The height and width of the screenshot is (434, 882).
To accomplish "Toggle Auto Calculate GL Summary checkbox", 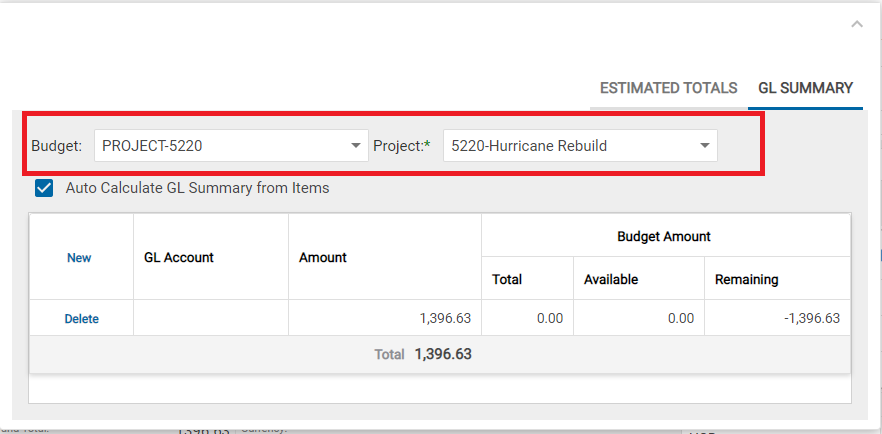I will (44, 187).
